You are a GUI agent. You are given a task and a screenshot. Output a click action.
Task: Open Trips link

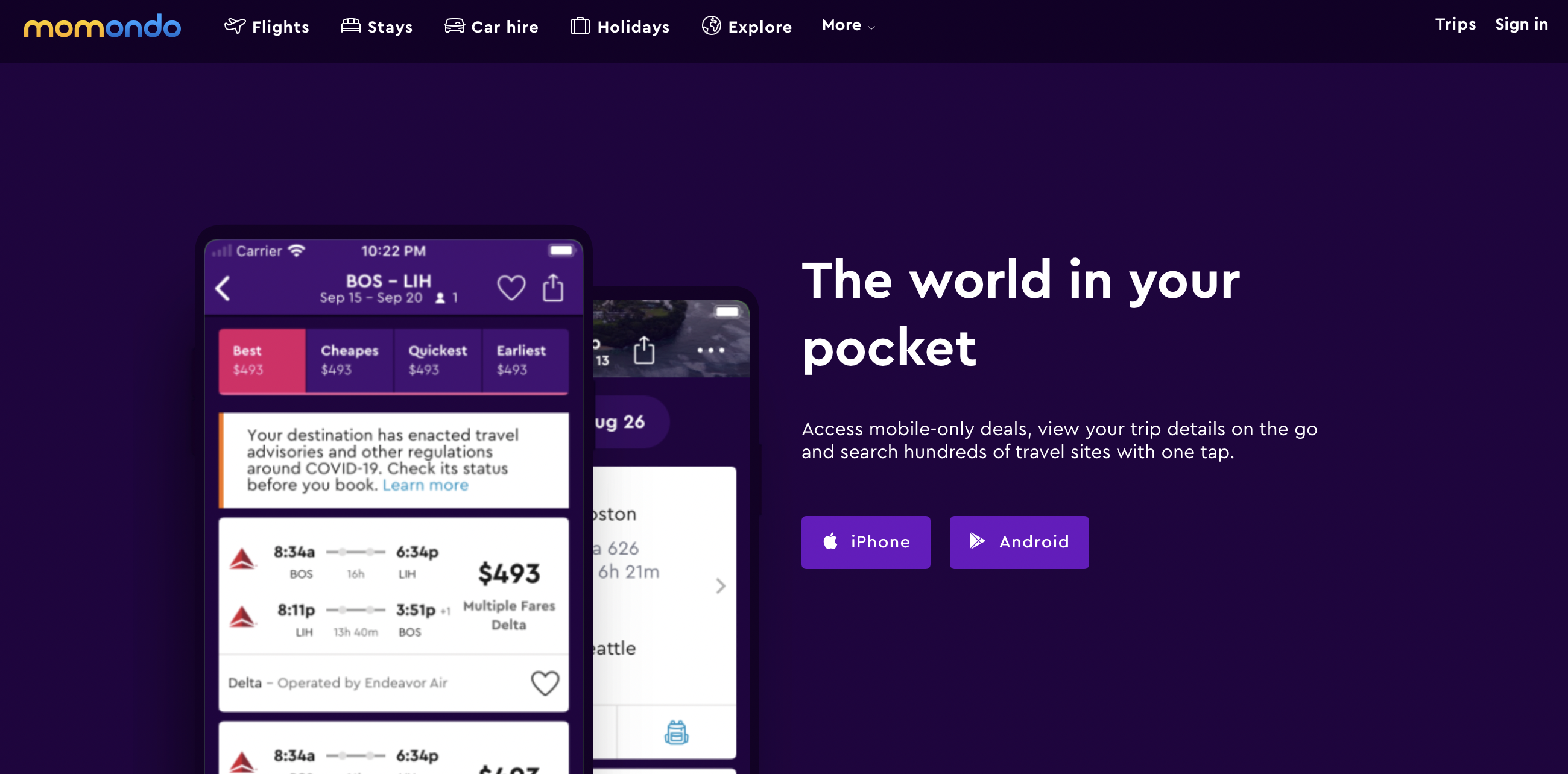[x=1455, y=24]
